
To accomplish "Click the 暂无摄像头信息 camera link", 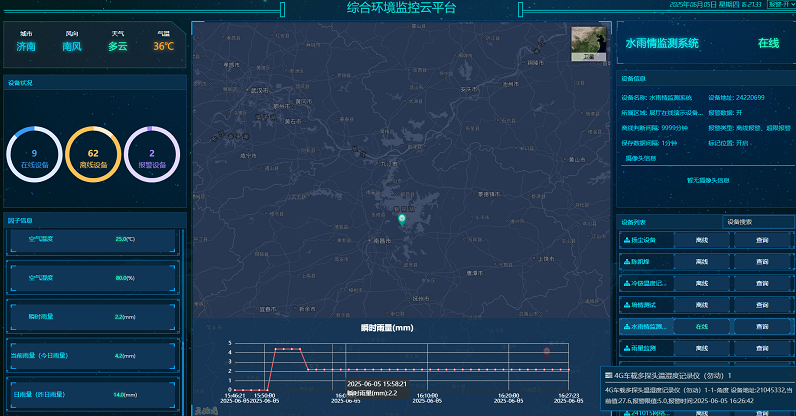I will (707, 181).
